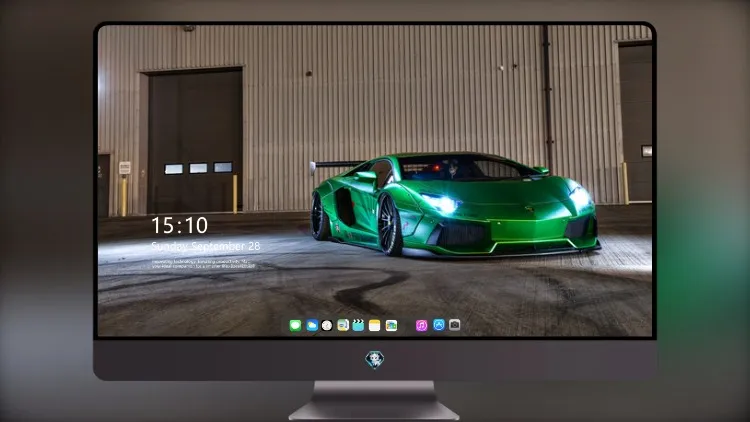
Task: Open the green Messages app in dock
Action: coord(295,325)
